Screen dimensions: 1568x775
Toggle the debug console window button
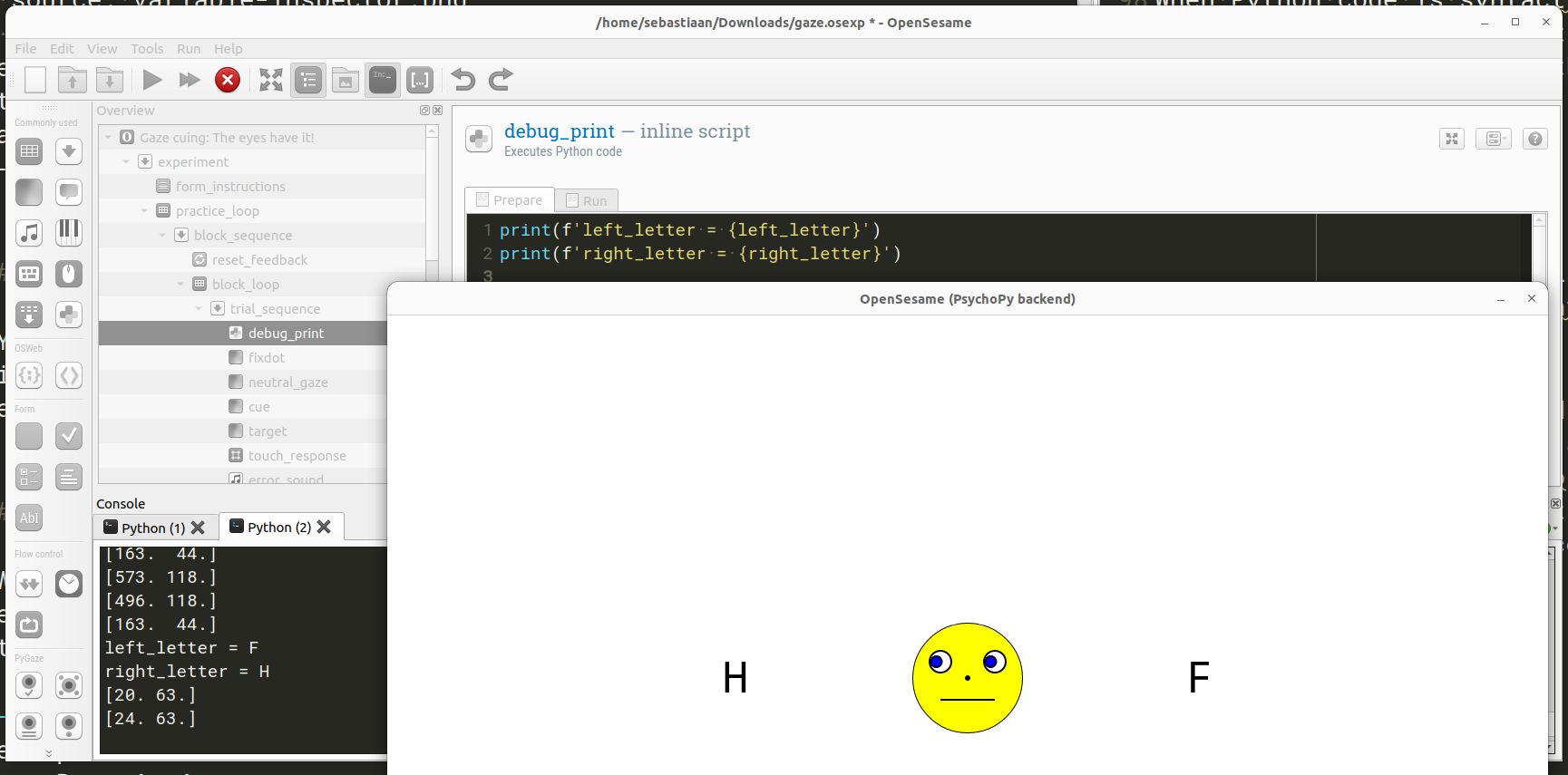tap(383, 81)
